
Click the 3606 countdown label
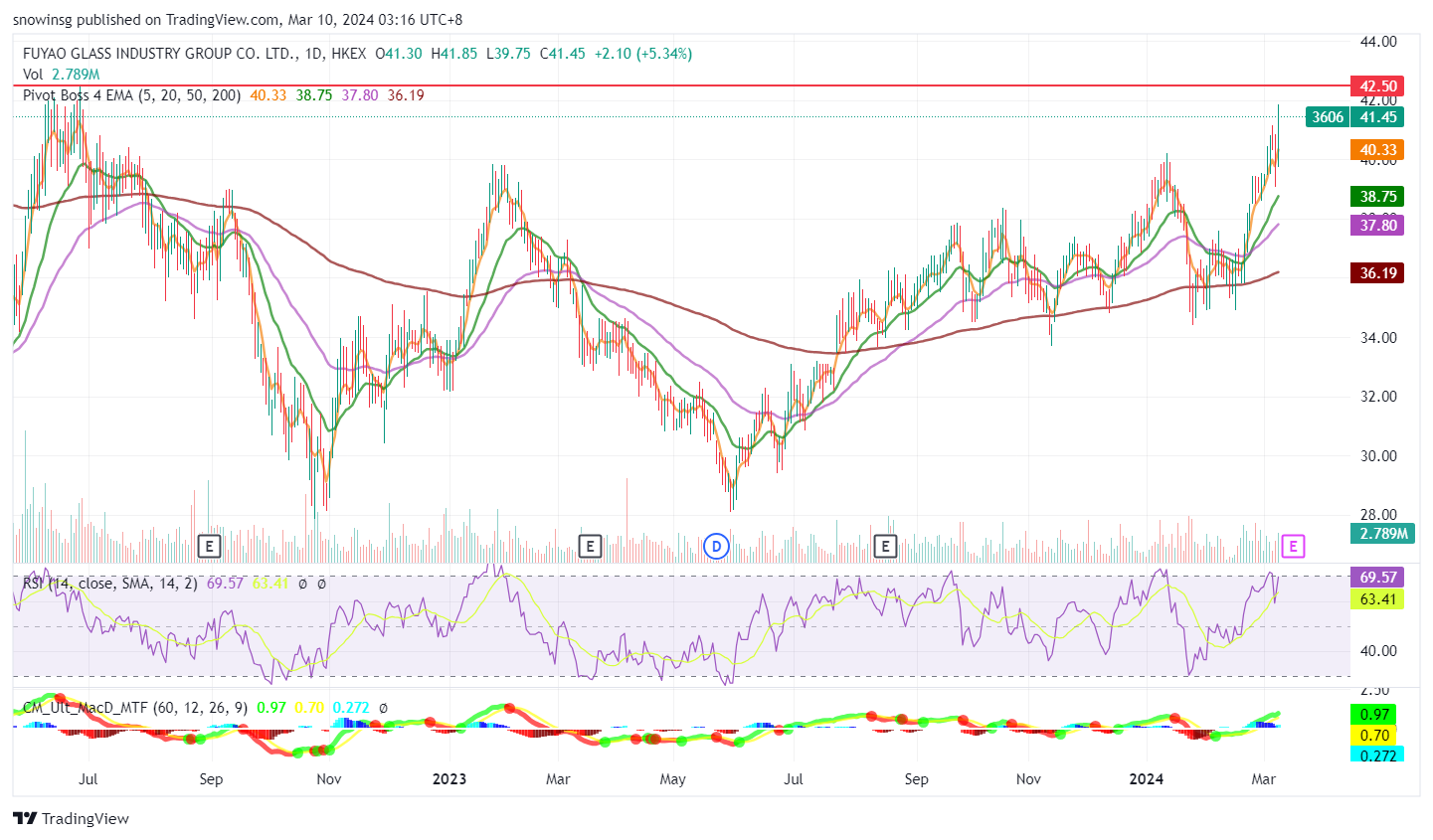click(x=1327, y=117)
